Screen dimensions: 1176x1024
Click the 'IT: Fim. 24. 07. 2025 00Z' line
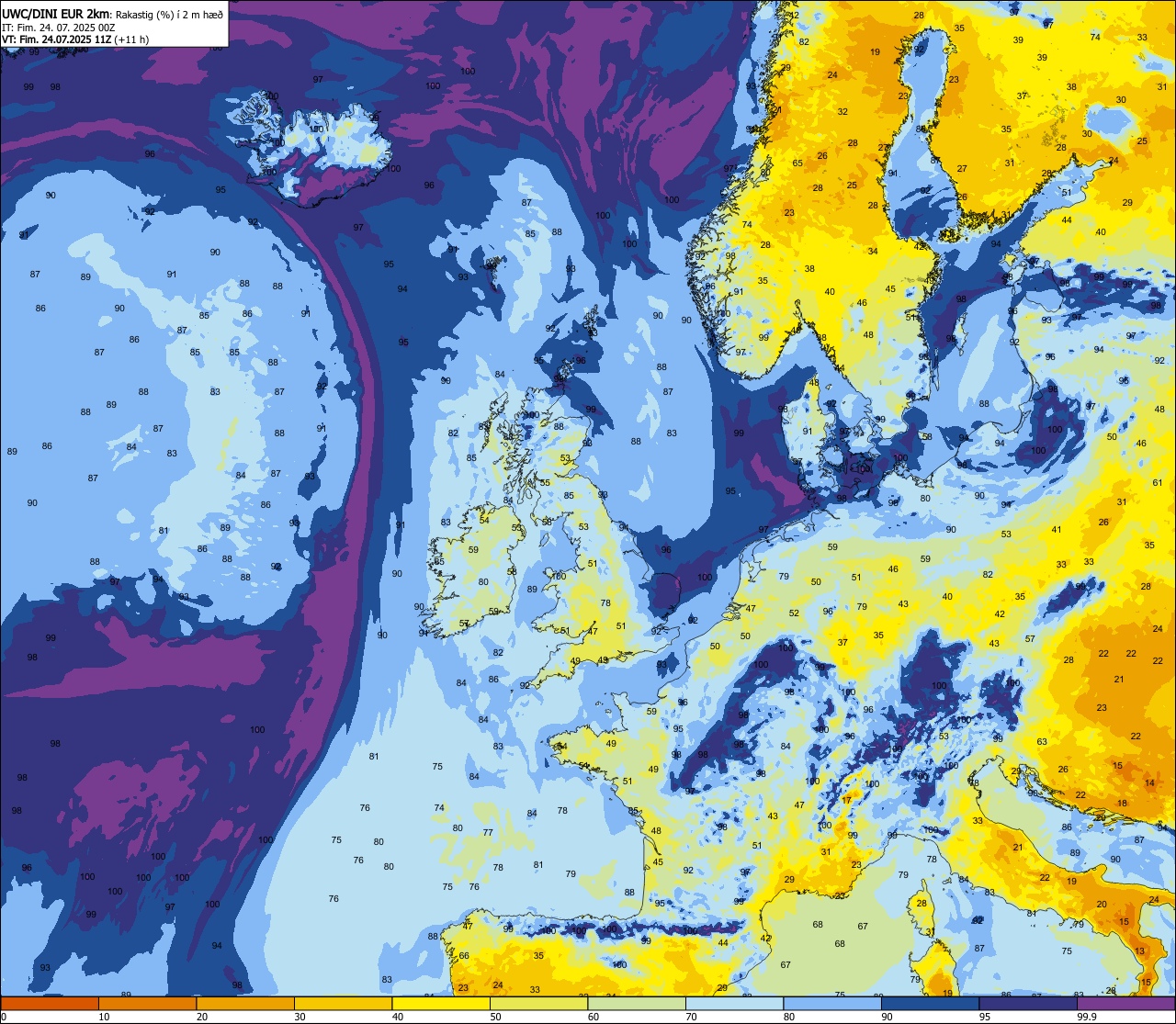(x=59, y=27)
